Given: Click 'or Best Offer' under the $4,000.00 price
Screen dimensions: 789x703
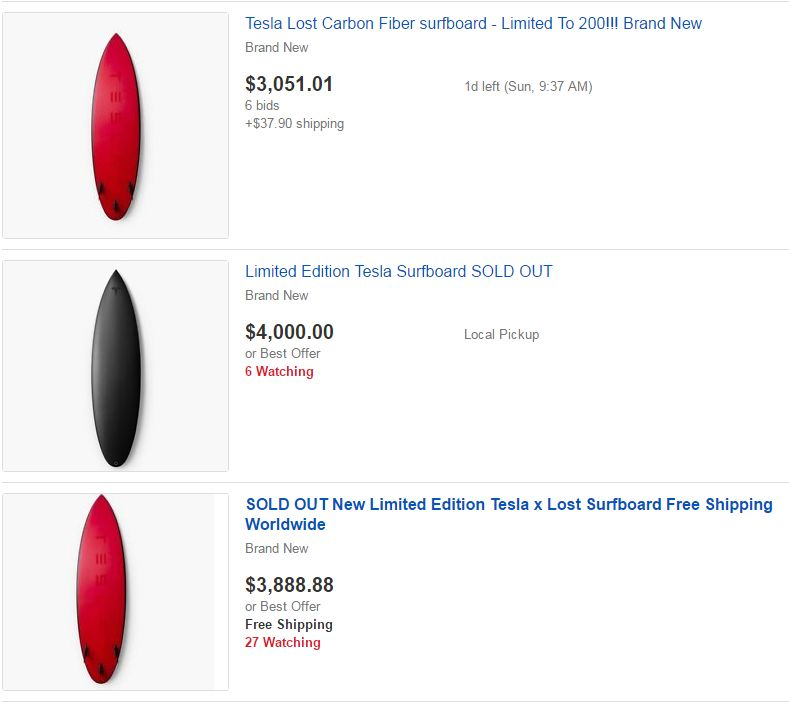Looking at the screenshot, I should [283, 353].
